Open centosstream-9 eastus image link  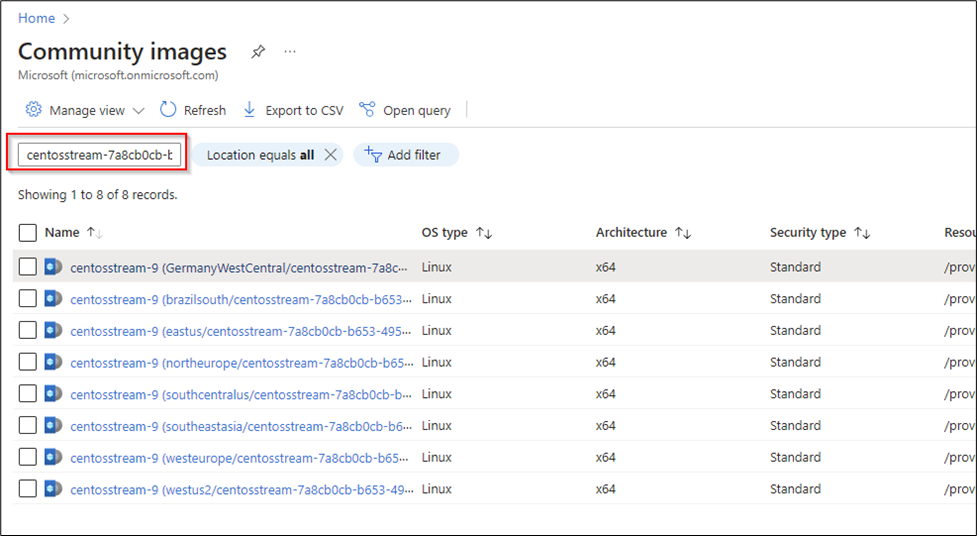pyautogui.click(x=241, y=332)
